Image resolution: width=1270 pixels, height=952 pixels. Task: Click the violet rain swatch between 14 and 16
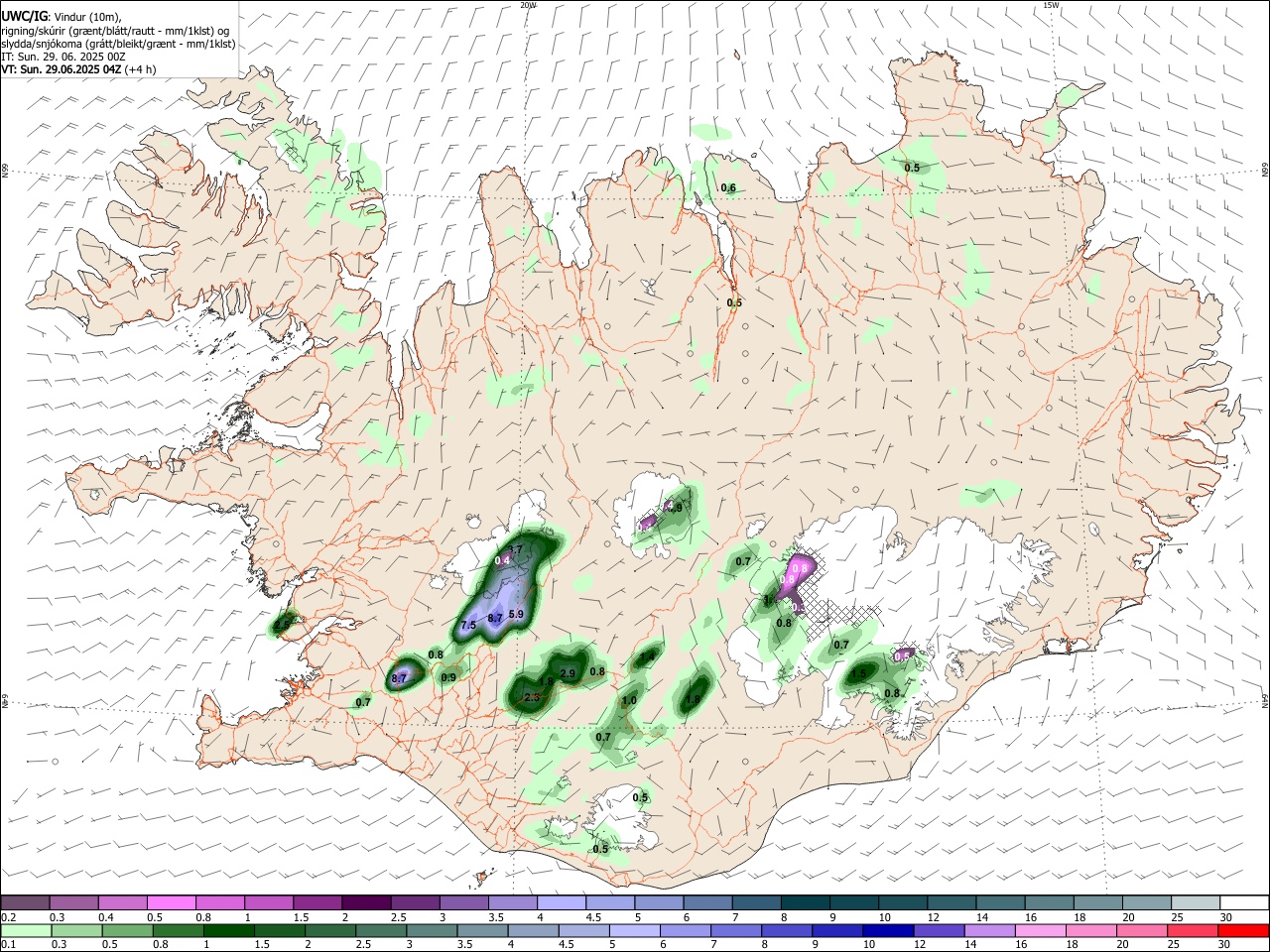(991, 930)
